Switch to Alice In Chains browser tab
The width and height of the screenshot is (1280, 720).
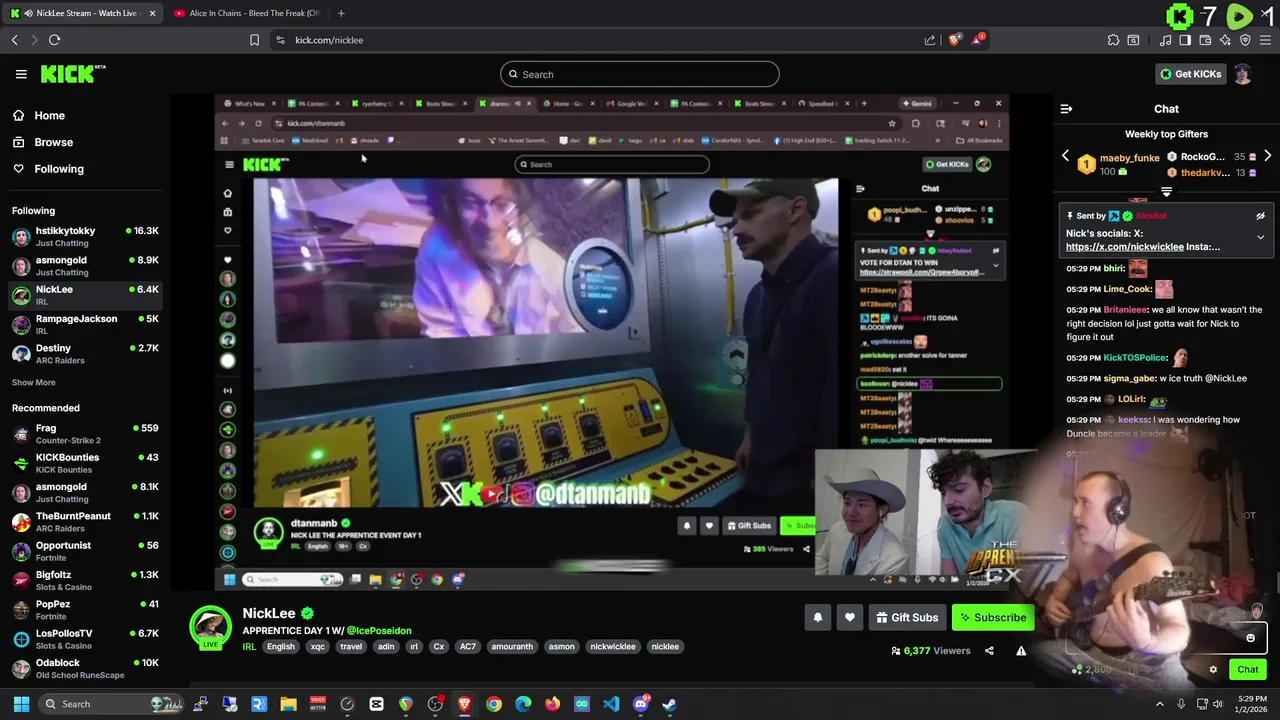click(x=245, y=13)
